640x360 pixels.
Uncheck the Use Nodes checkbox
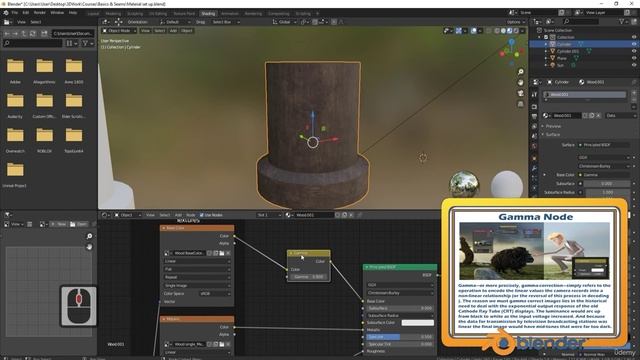click(201, 215)
